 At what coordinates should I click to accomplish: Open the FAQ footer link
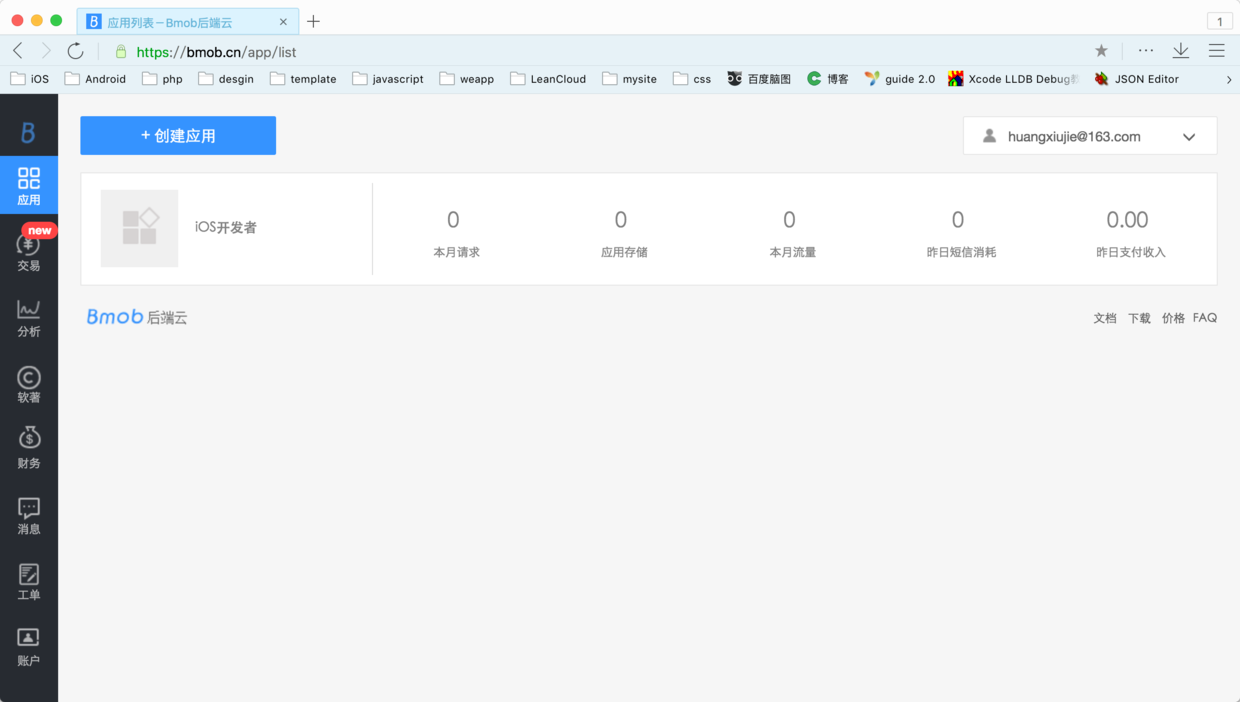click(x=1205, y=318)
